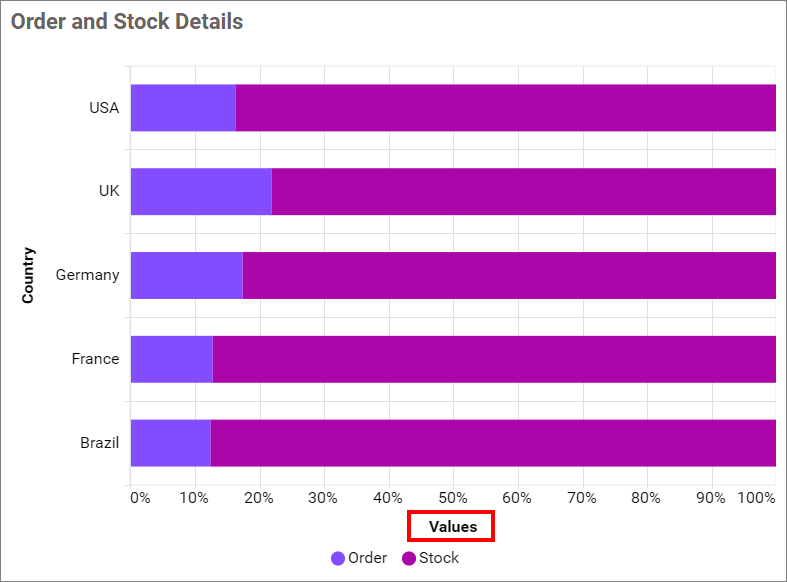Click the USA Order bar segment

[x=183, y=108]
